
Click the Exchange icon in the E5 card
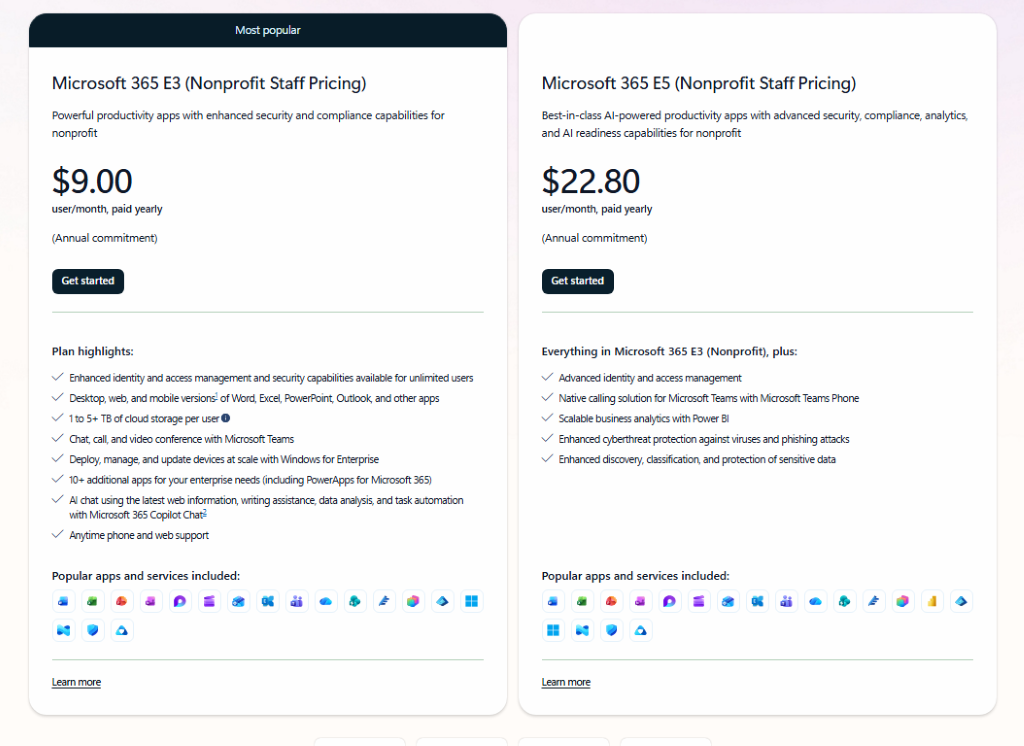(757, 601)
